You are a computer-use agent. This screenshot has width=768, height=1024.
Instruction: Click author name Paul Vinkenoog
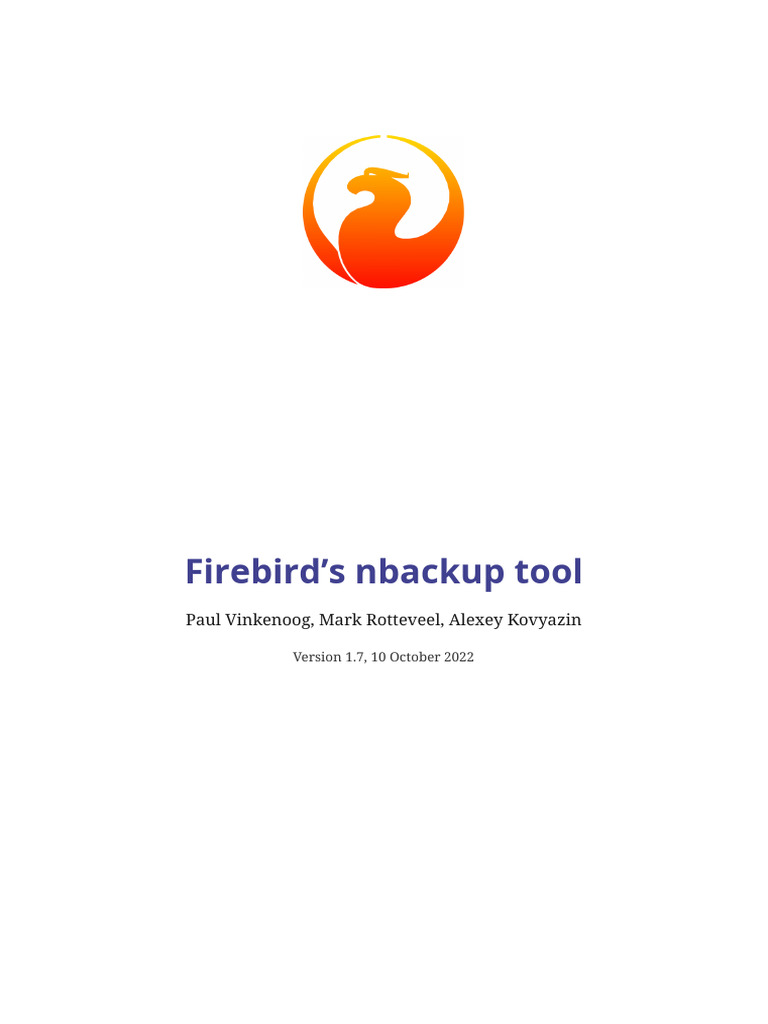(248, 620)
